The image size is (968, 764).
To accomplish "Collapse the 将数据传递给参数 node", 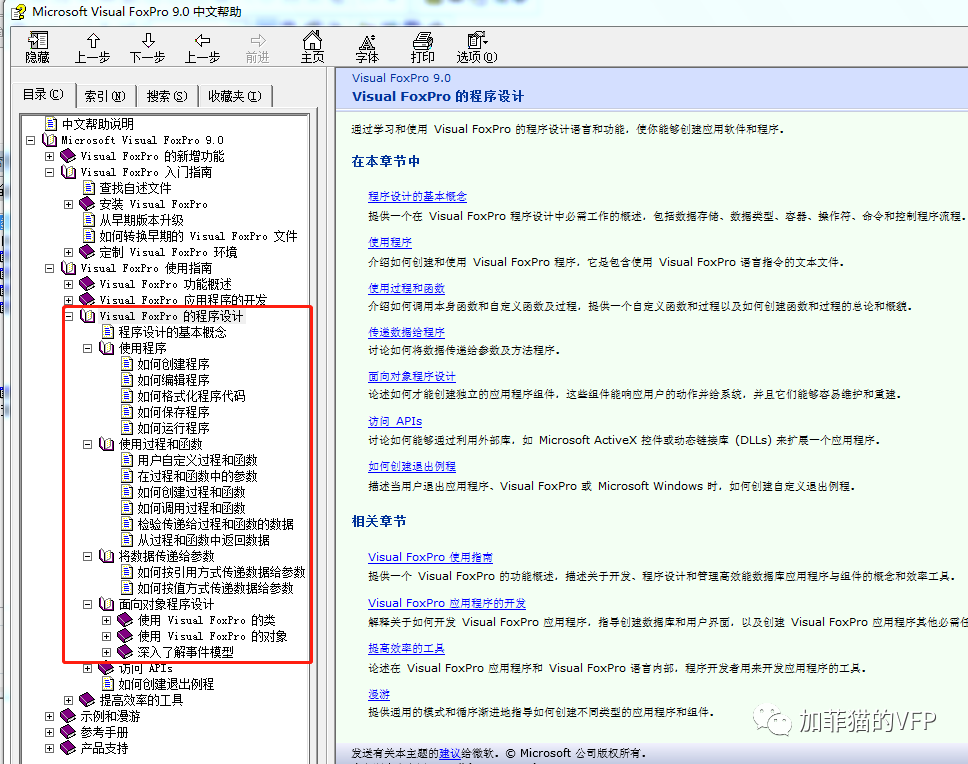I will [x=88, y=556].
